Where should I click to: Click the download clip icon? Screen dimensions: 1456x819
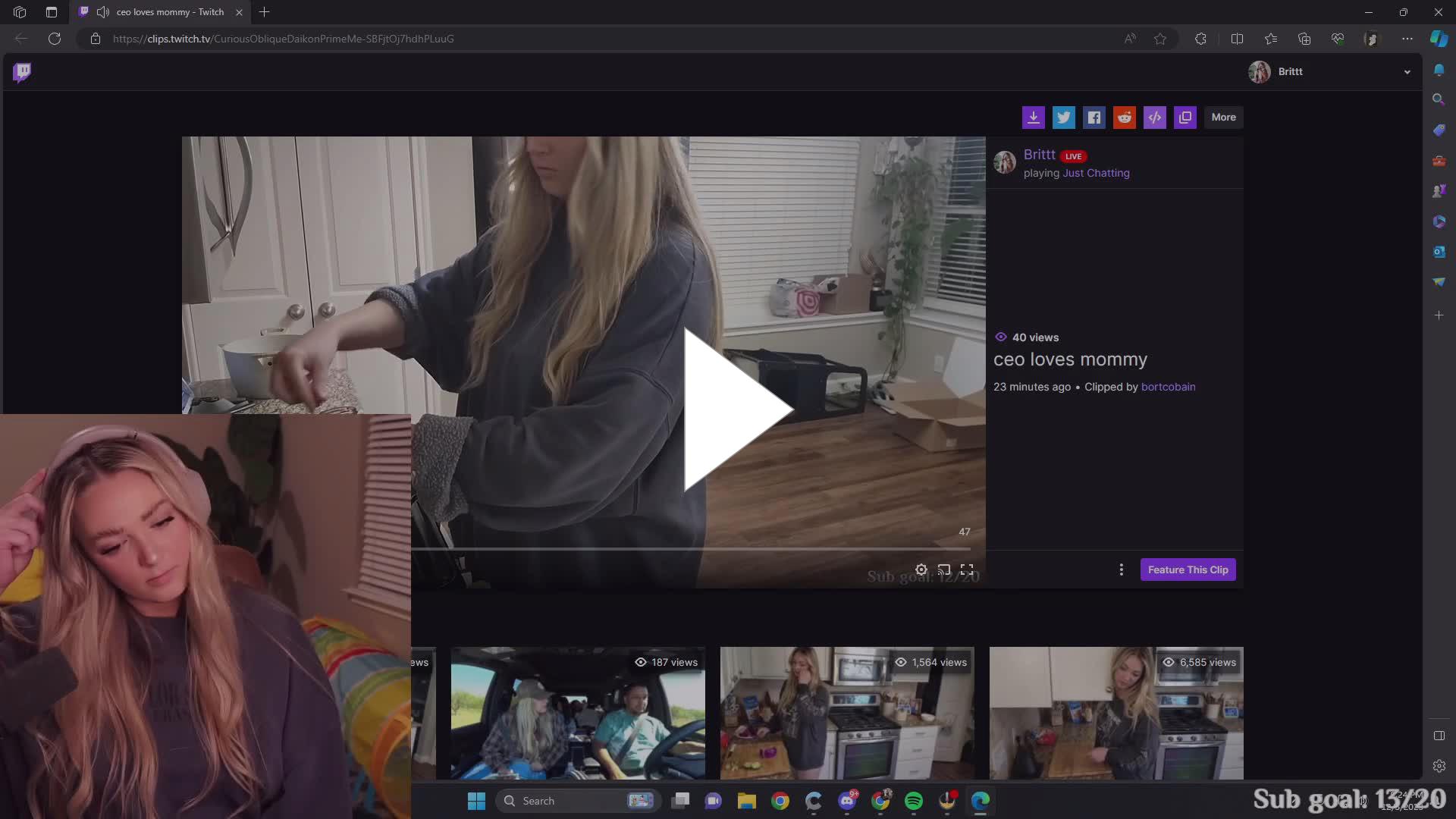point(1034,117)
